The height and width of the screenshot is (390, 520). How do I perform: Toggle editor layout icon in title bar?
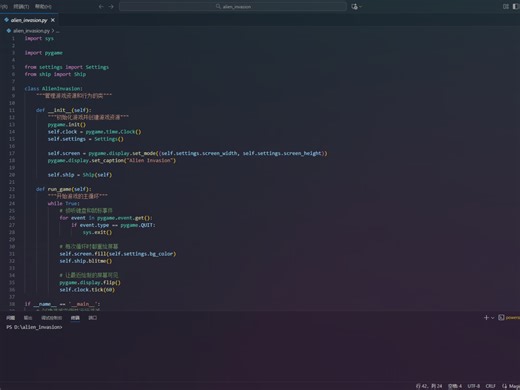pos(506,6)
